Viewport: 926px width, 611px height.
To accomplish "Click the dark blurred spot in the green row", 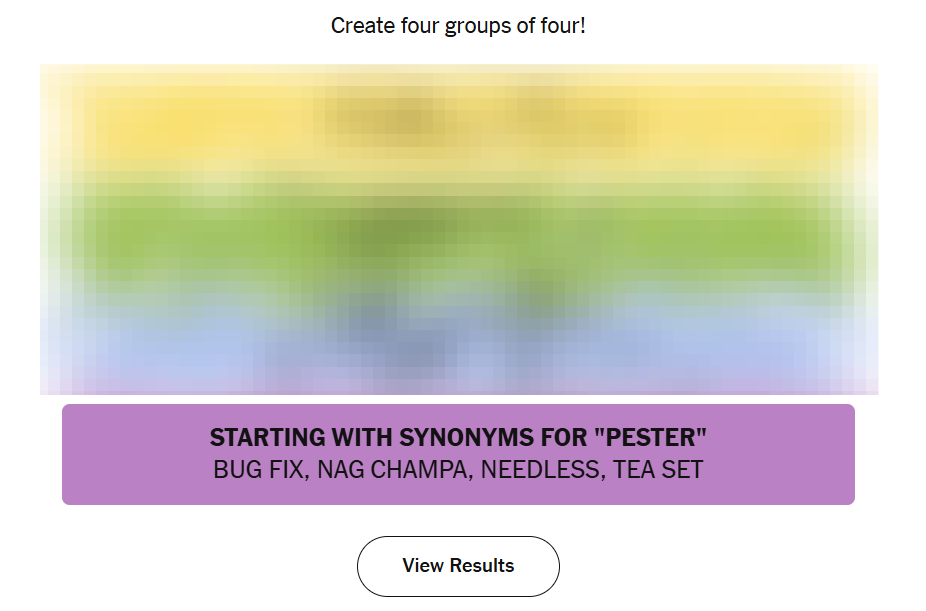I will [x=396, y=233].
